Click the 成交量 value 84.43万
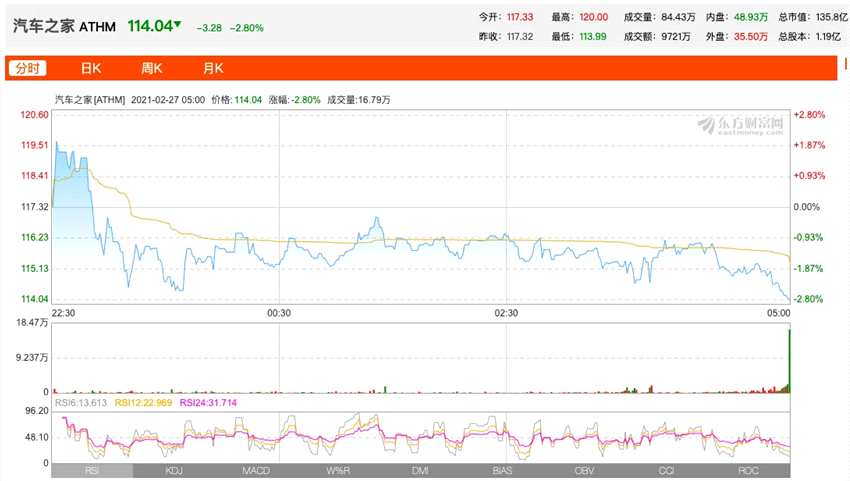Image resolution: width=850 pixels, height=481 pixels. 678,17
